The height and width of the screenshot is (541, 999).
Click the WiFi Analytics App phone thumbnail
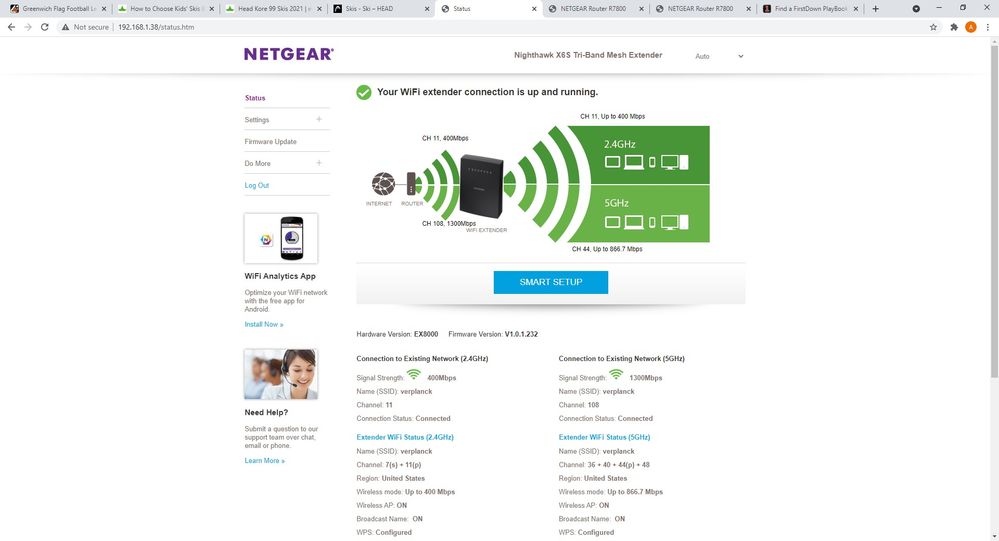281,238
